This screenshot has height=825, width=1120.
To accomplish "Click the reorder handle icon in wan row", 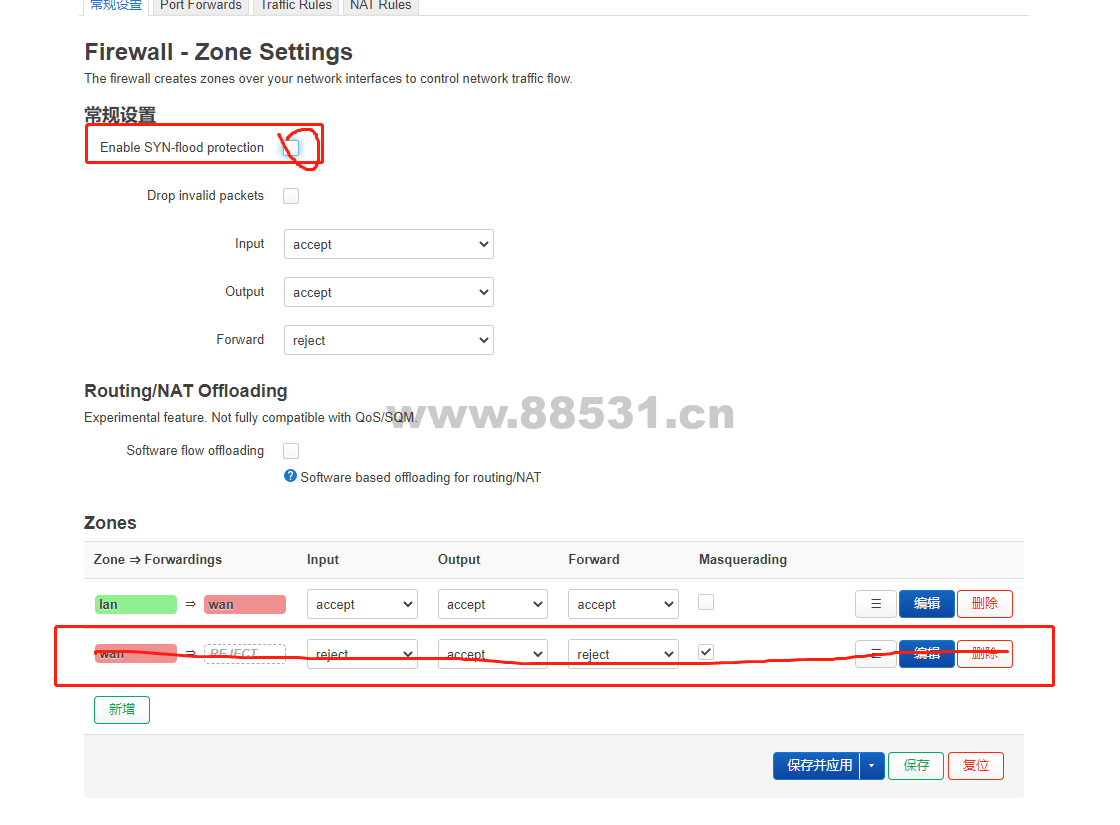I will coord(876,654).
